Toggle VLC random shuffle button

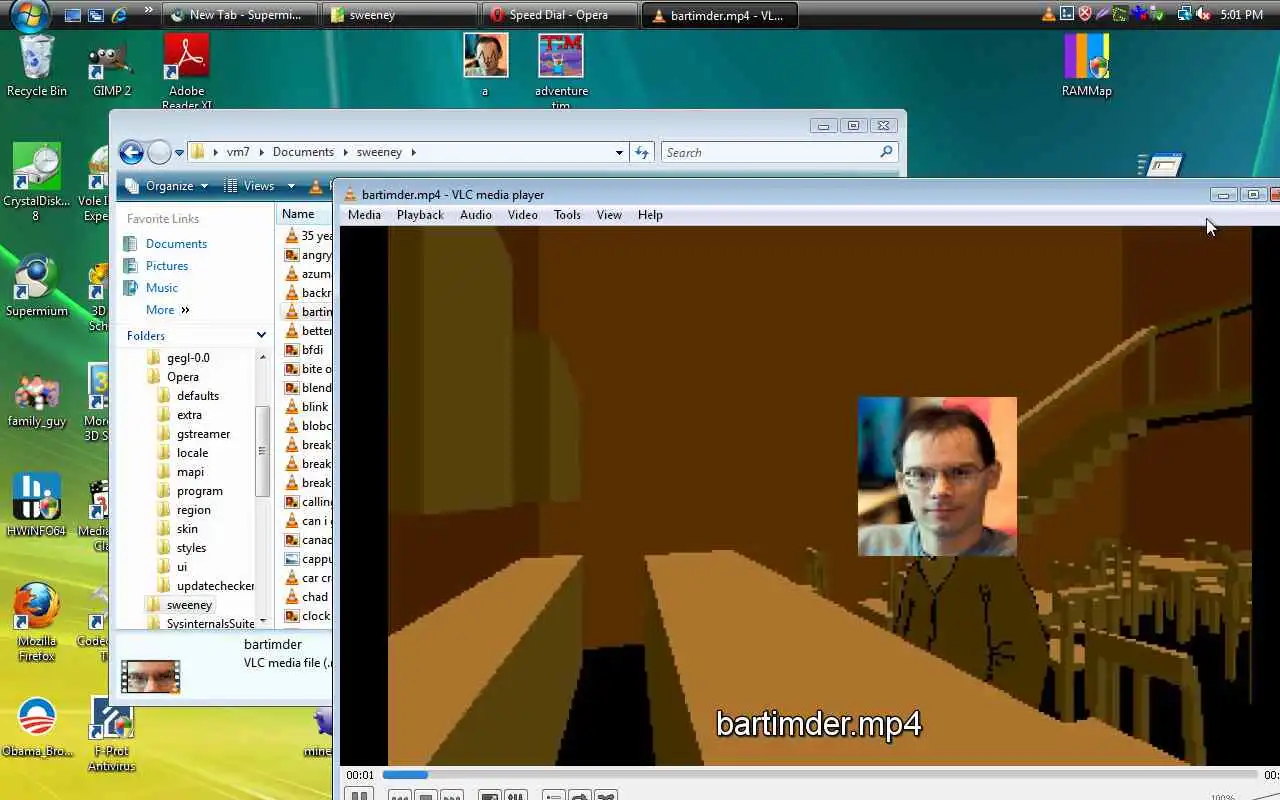pyautogui.click(x=605, y=797)
